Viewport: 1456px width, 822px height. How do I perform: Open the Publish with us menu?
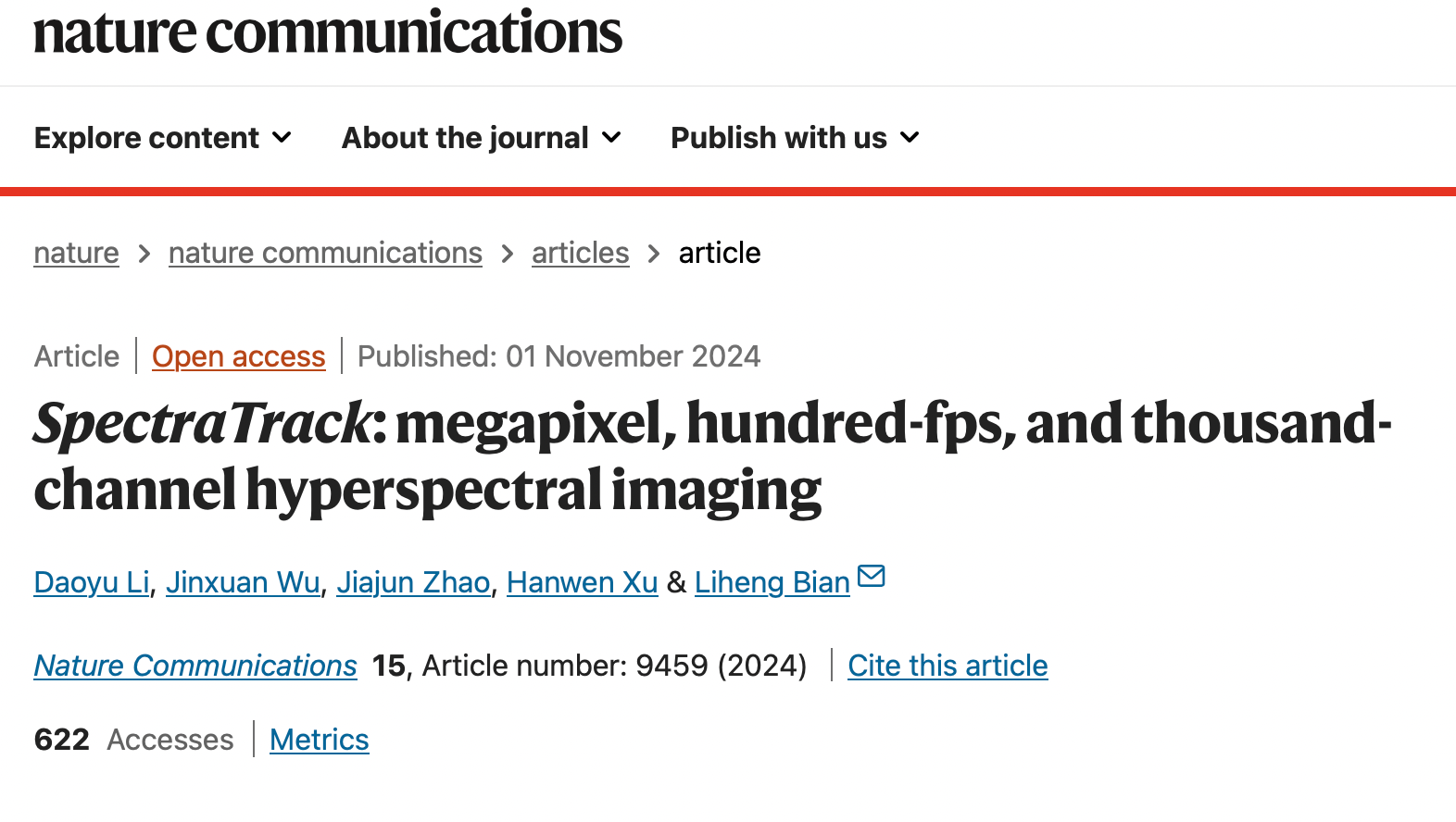[778, 138]
